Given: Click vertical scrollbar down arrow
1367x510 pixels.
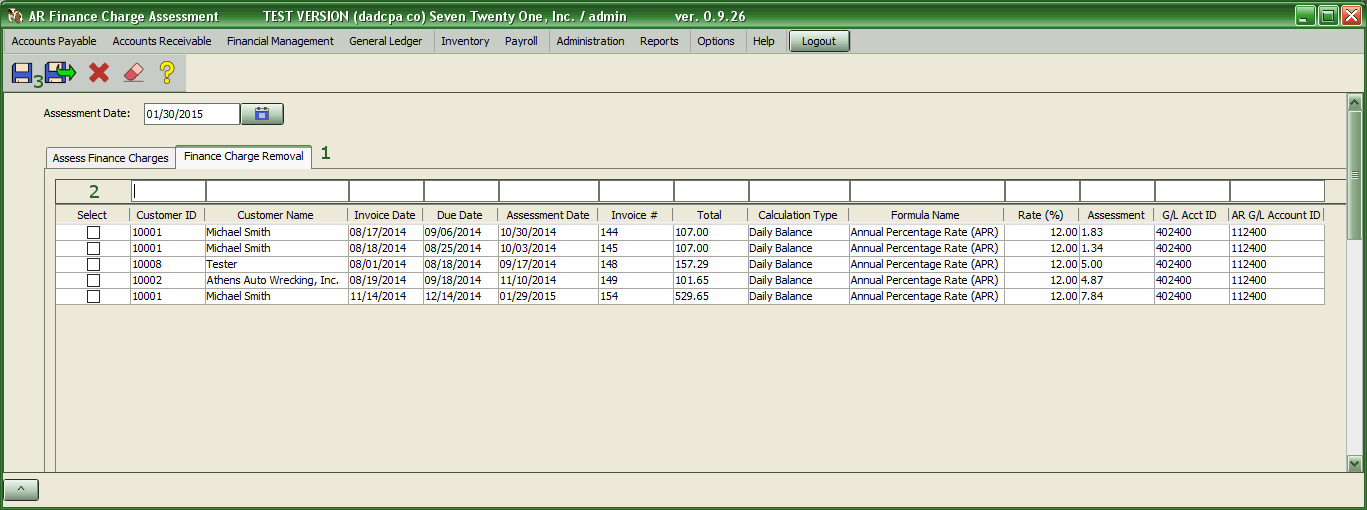Looking at the screenshot, I should point(1355,463).
